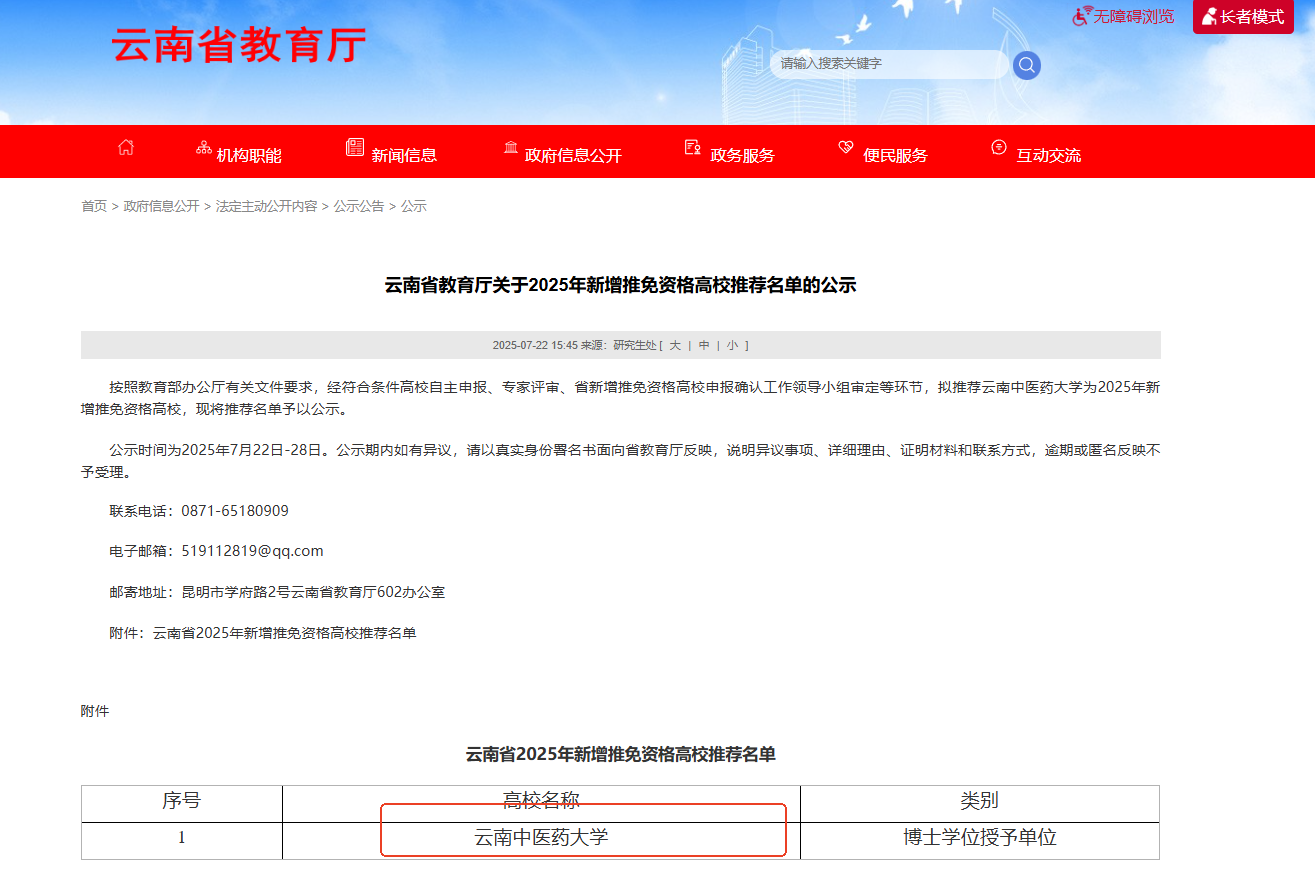Click the 无障碍浏览 wheelchair icon

point(1082,16)
